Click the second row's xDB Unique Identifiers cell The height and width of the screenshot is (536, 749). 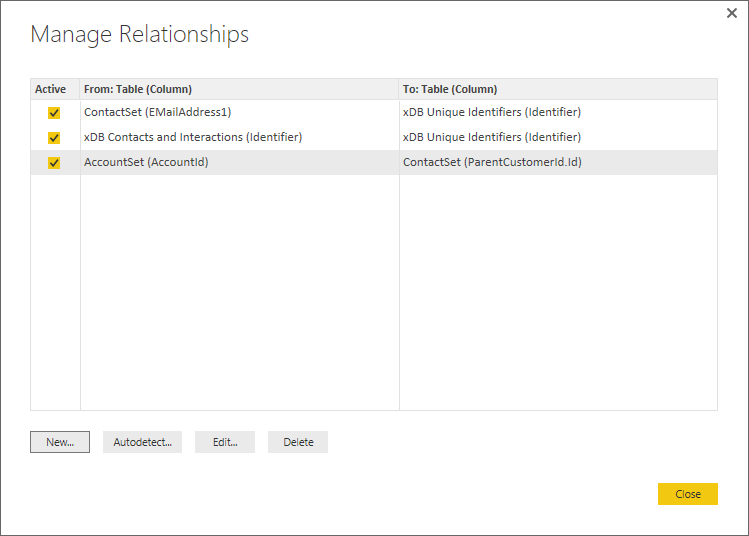tap(491, 137)
